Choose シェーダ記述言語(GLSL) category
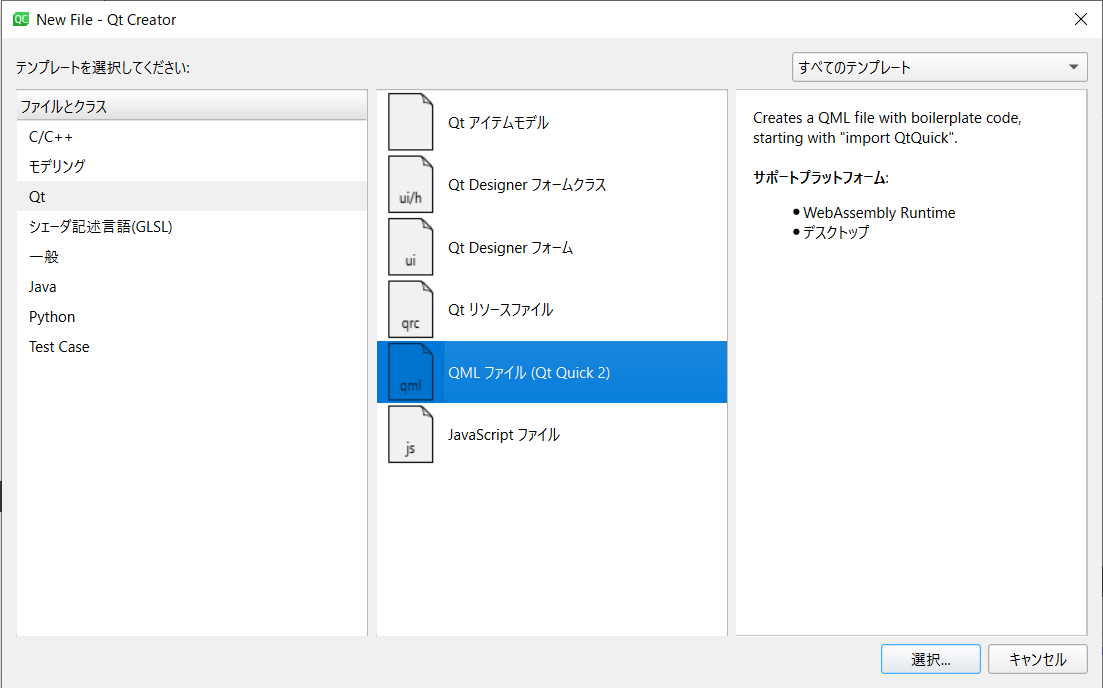This screenshot has height=688, width=1103. click(x=101, y=227)
